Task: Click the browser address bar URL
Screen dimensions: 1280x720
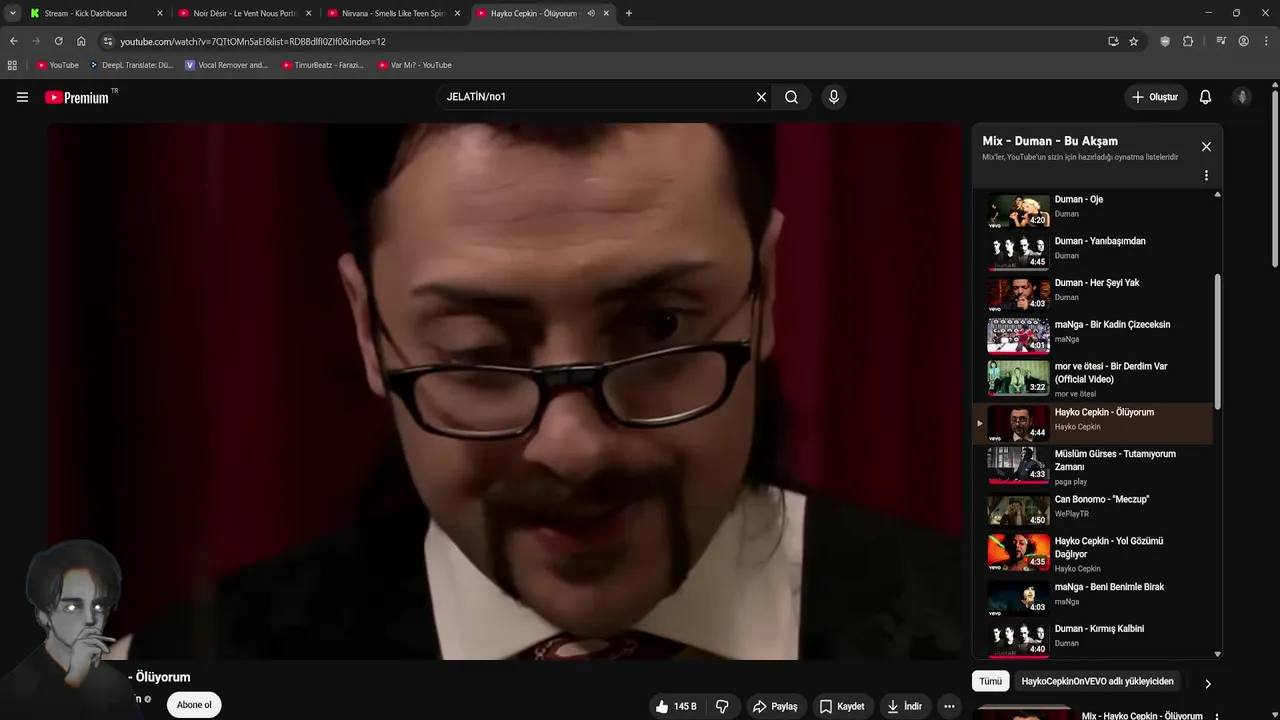Action: click(x=253, y=41)
